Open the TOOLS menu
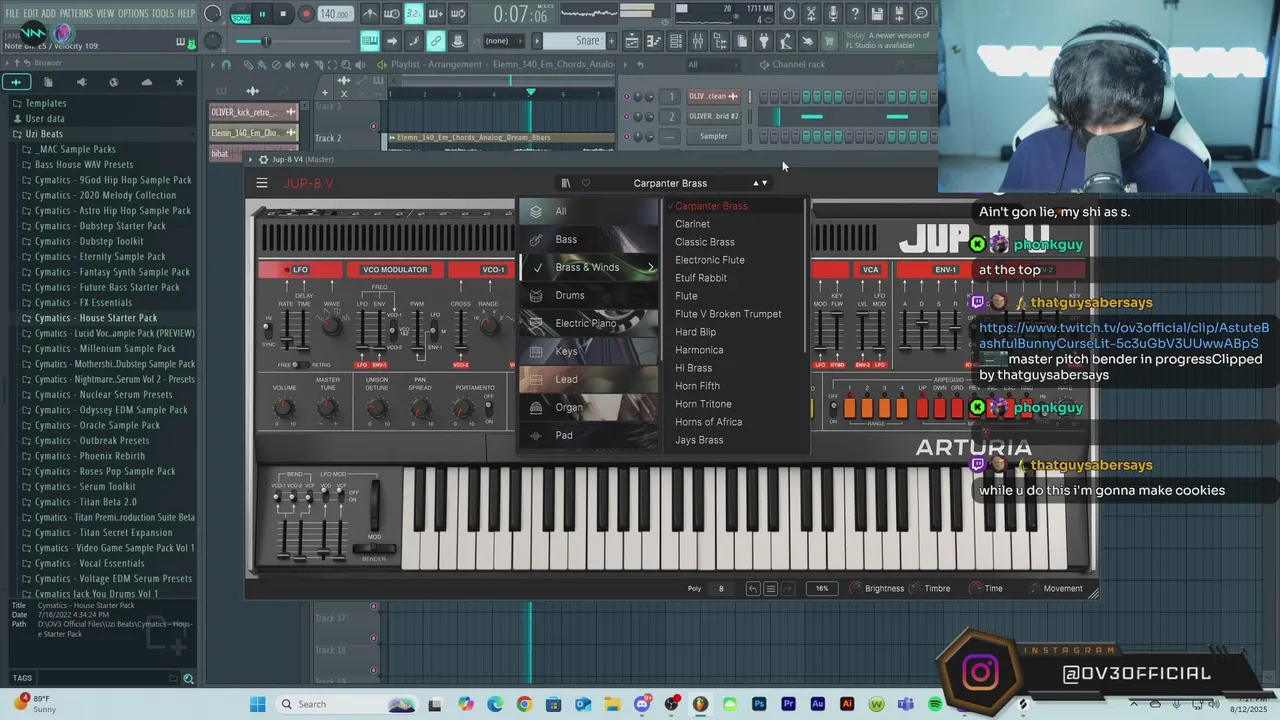This screenshot has height=720, width=1280. coord(162,13)
